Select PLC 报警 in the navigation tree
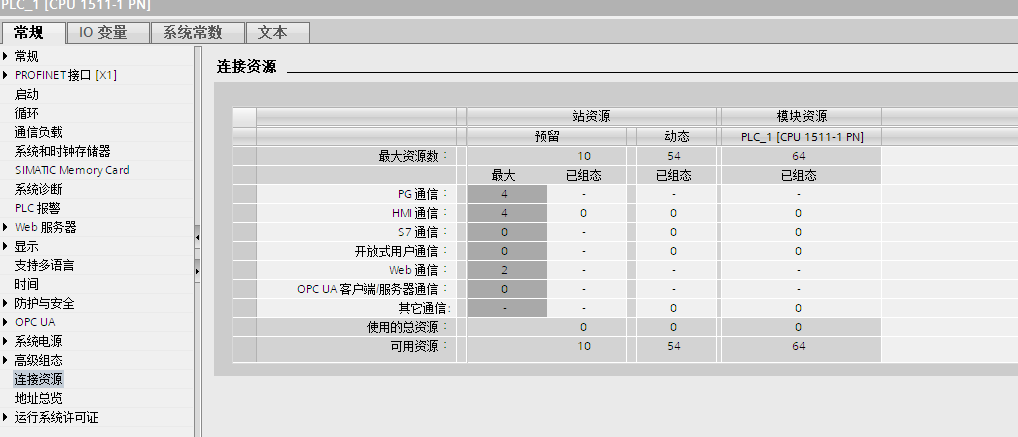The height and width of the screenshot is (437, 1018). click(x=37, y=208)
